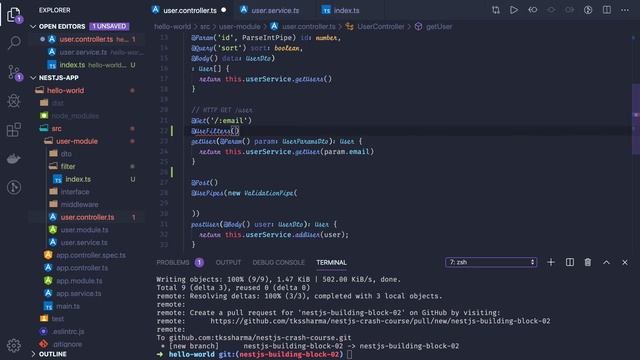Click the compare changes editor toolbar icon
This screenshot has height=360, width=640.
496,10
